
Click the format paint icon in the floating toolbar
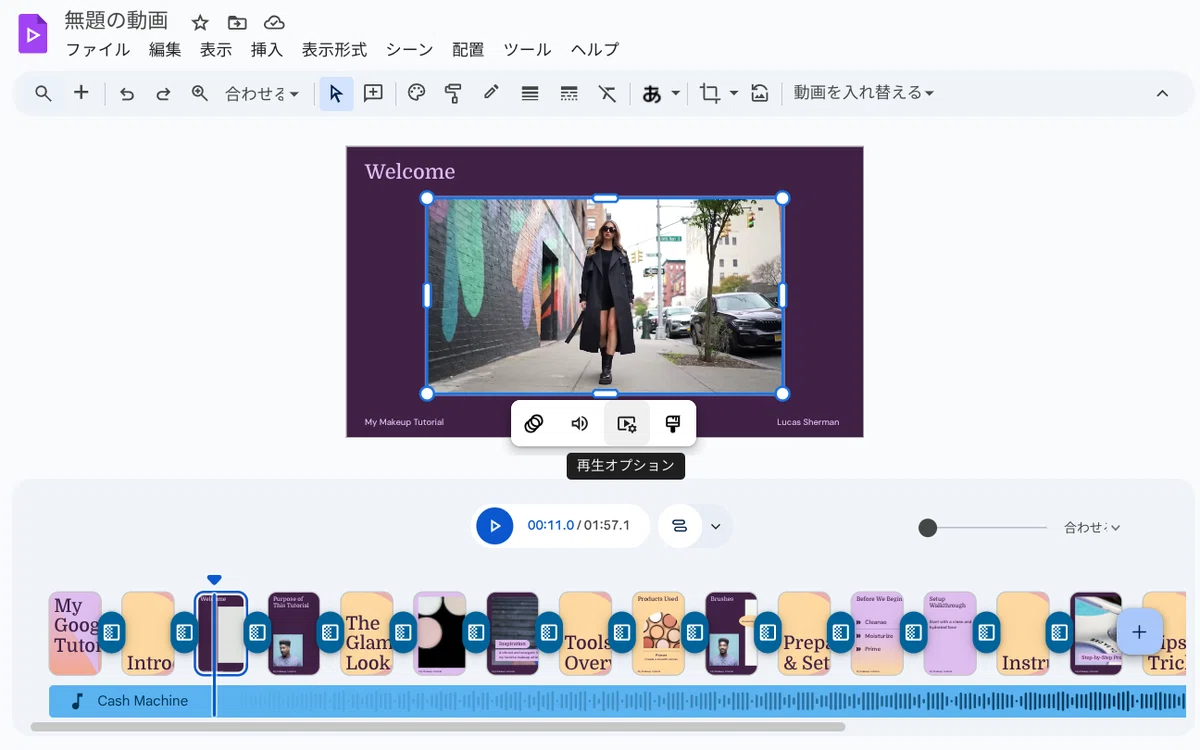click(673, 424)
